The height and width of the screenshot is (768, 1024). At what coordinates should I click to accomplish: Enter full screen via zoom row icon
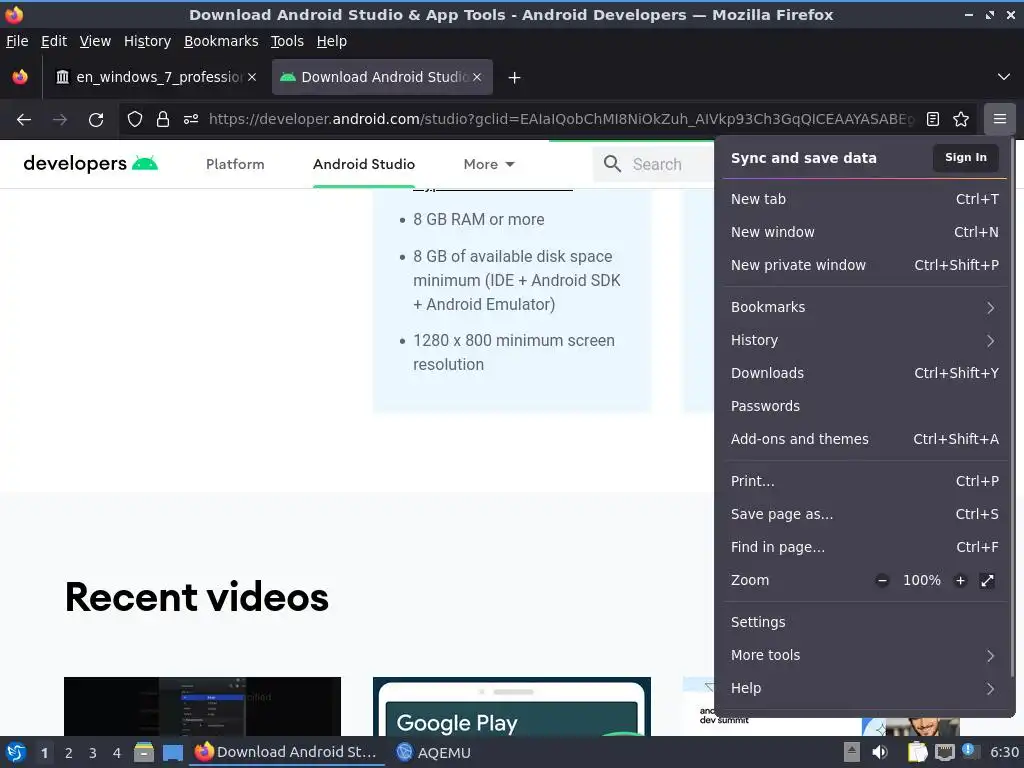[987, 580]
